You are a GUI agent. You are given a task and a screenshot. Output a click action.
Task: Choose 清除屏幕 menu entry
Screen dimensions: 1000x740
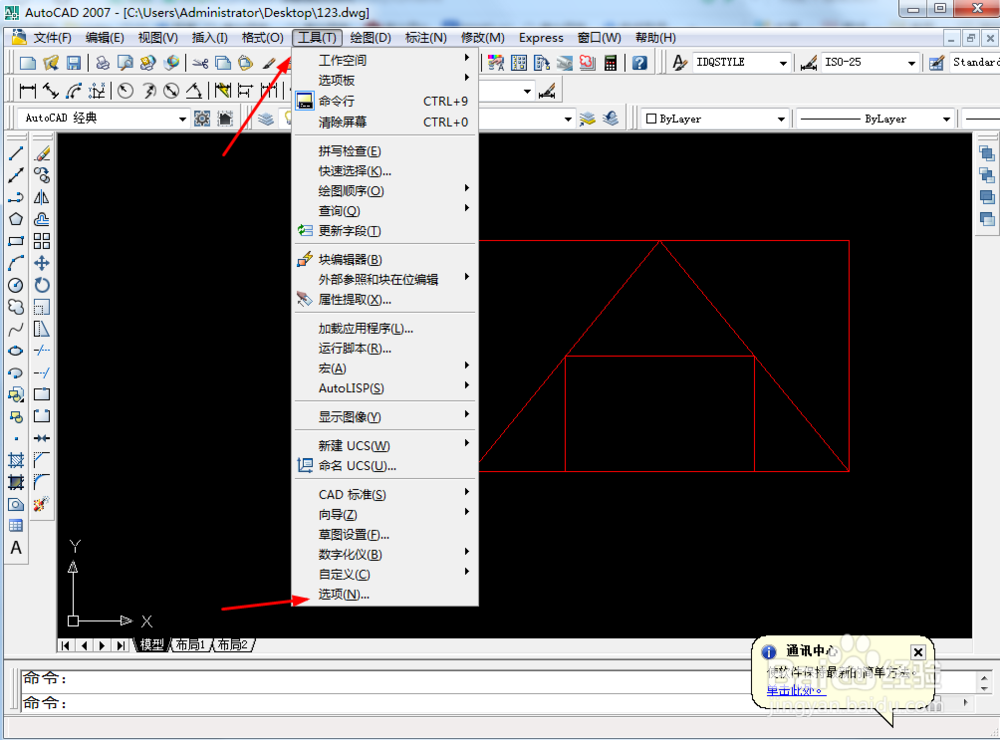coord(385,122)
